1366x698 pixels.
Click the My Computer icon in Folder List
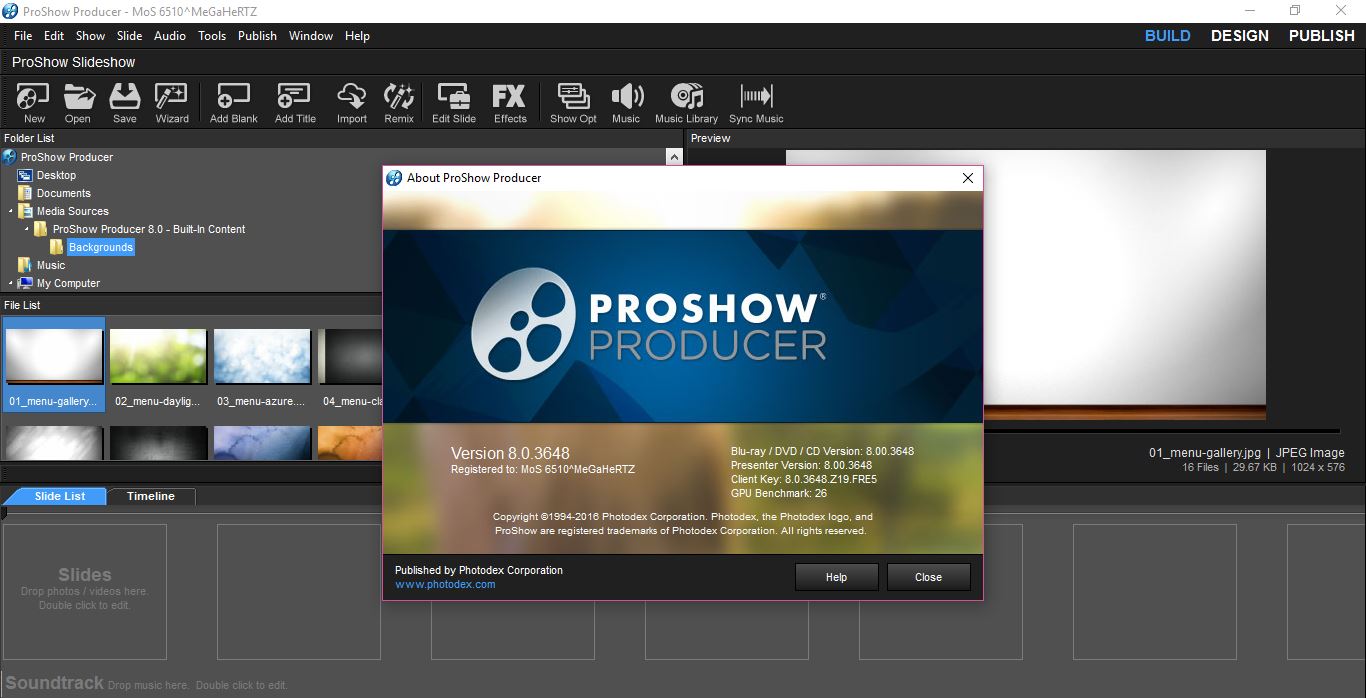tap(25, 283)
